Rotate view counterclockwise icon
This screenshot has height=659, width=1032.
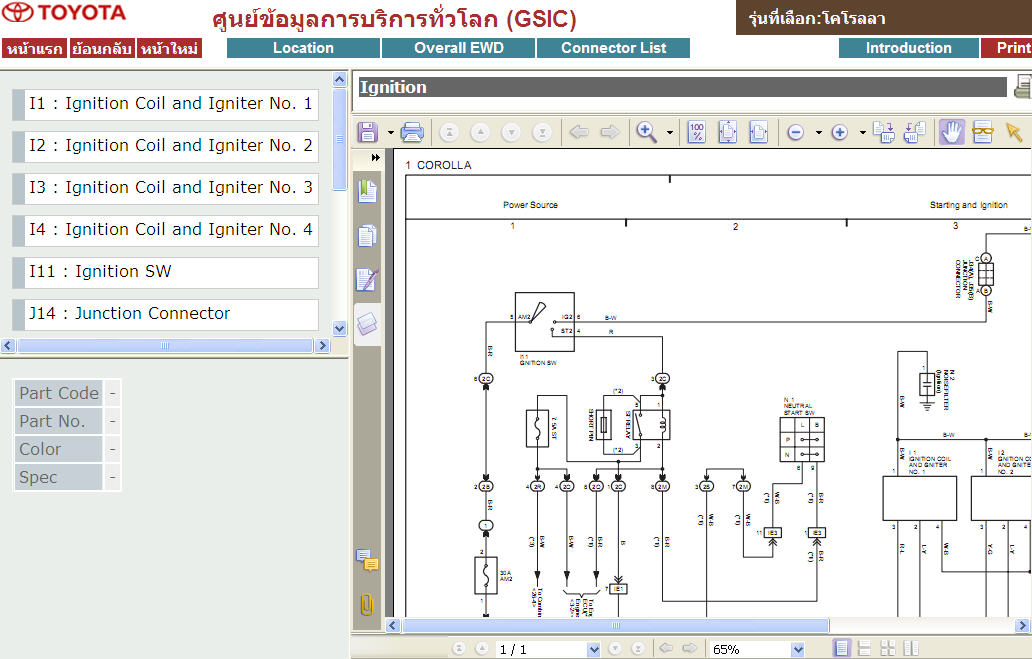coord(914,132)
